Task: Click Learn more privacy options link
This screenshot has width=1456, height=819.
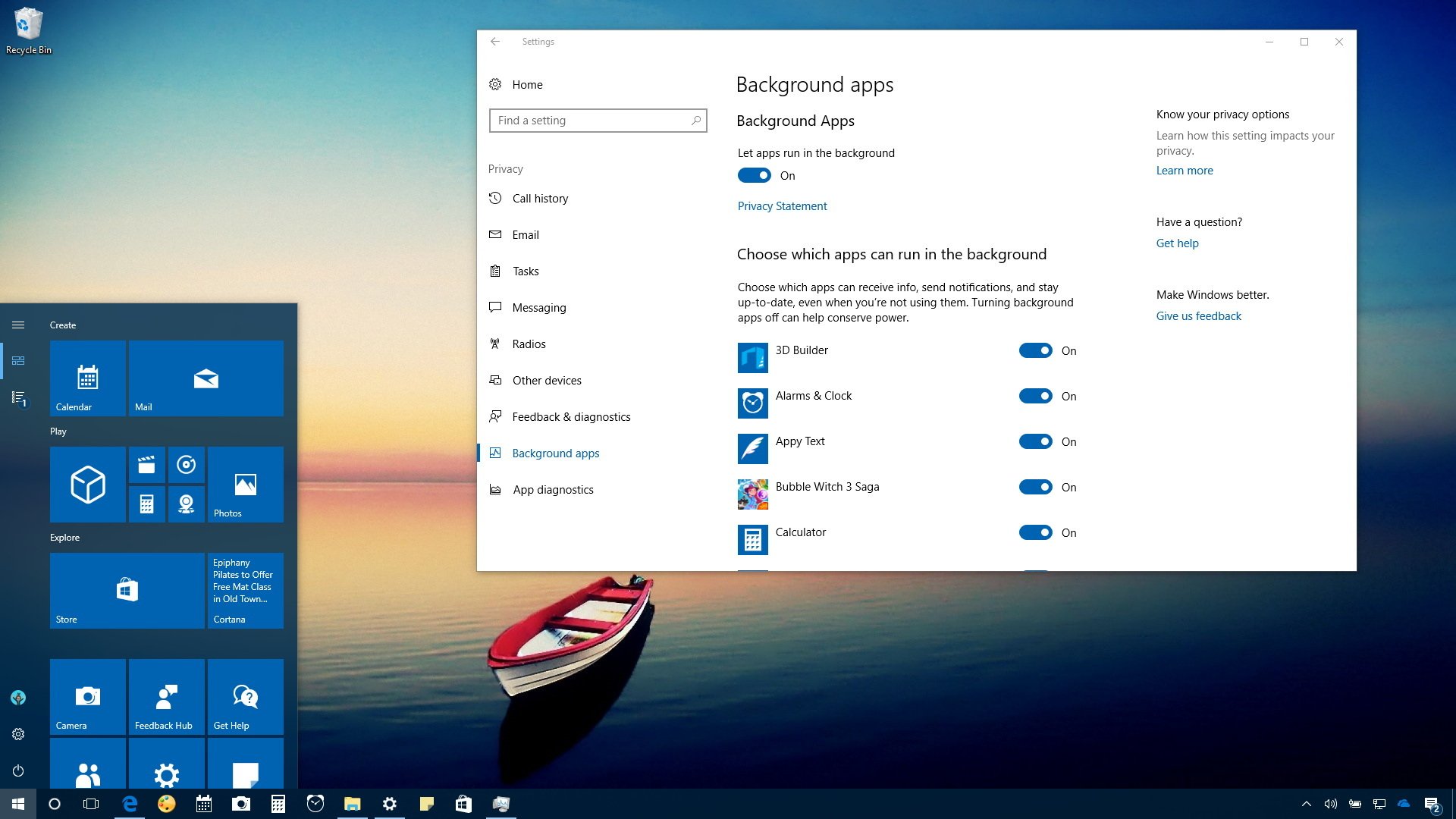Action: click(x=1183, y=170)
